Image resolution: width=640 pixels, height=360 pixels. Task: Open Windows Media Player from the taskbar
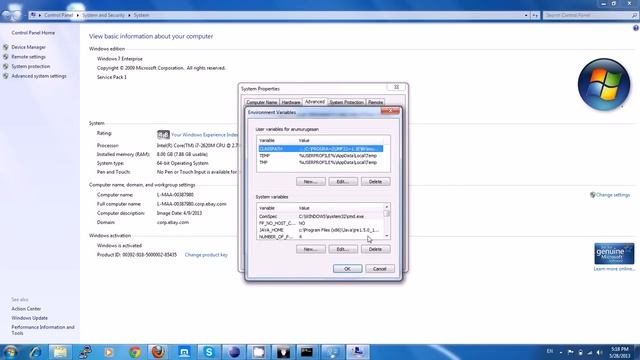109,352
